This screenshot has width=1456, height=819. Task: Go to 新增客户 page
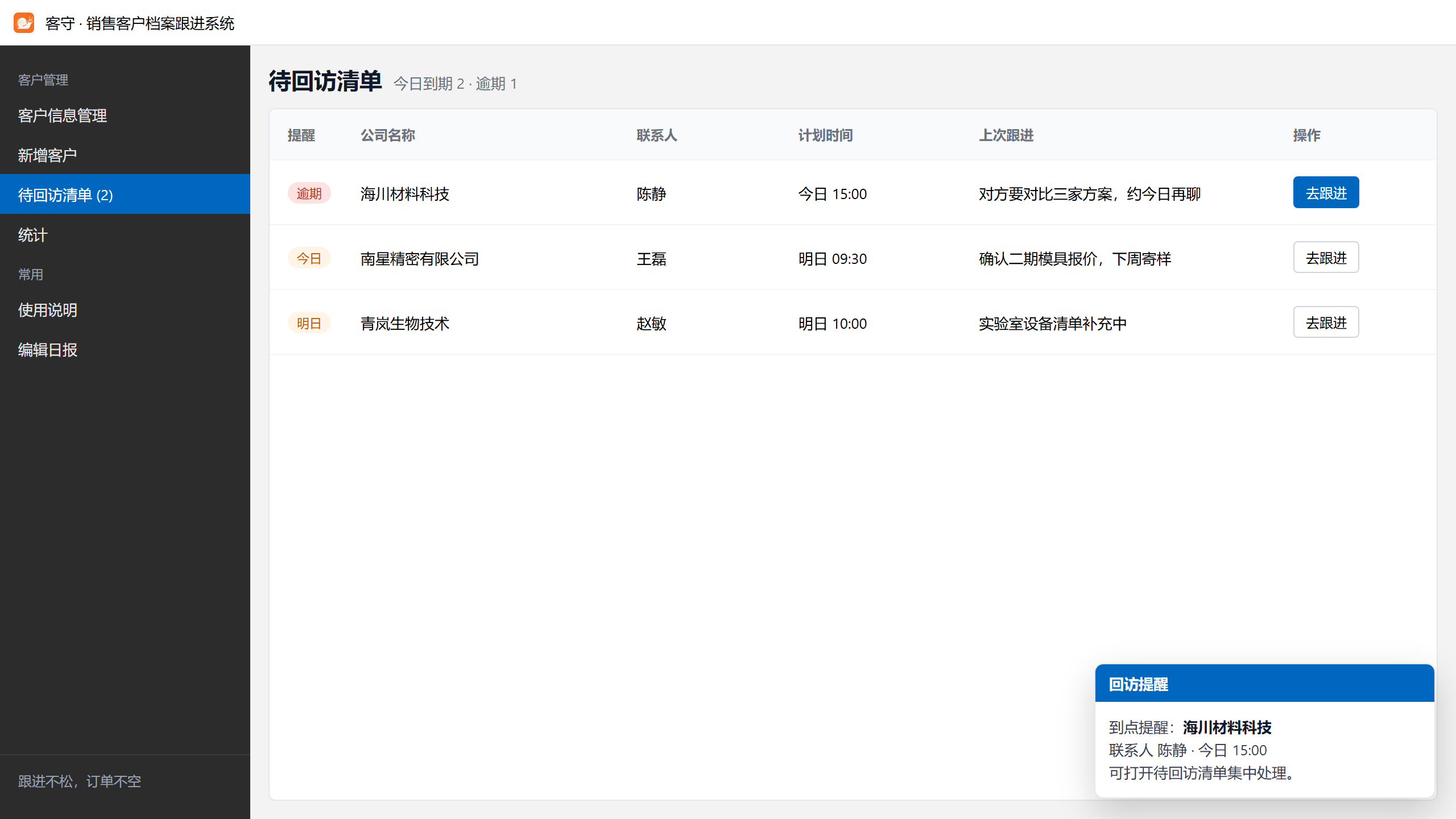pyautogui.click(x=125, y=155)
